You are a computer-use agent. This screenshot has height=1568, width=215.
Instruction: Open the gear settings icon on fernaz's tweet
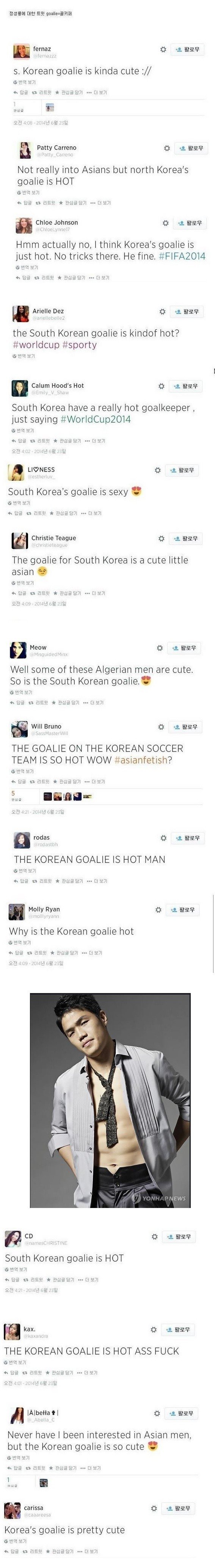pos(163,49)
